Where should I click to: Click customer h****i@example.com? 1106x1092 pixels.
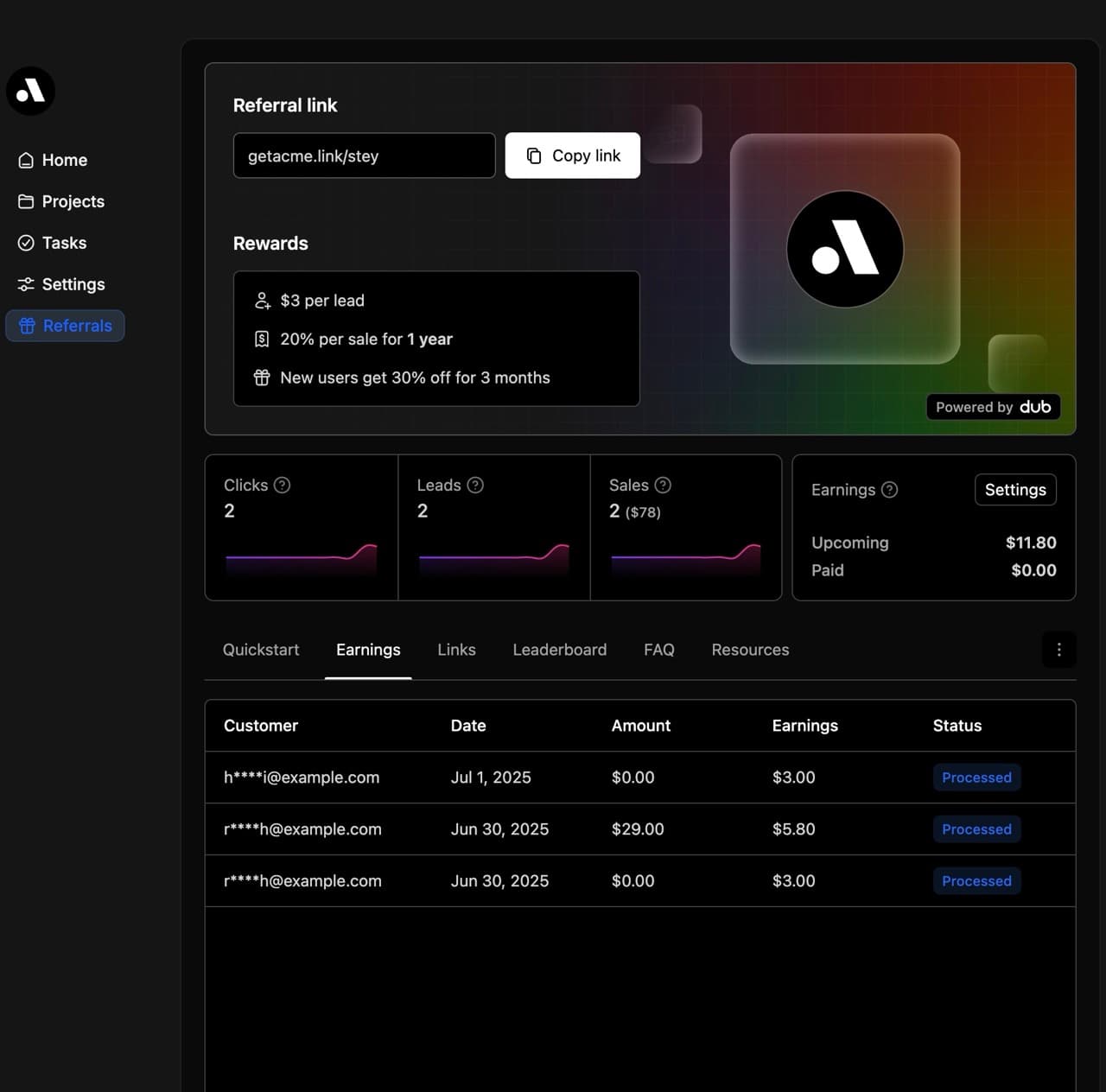click(302, 778)
